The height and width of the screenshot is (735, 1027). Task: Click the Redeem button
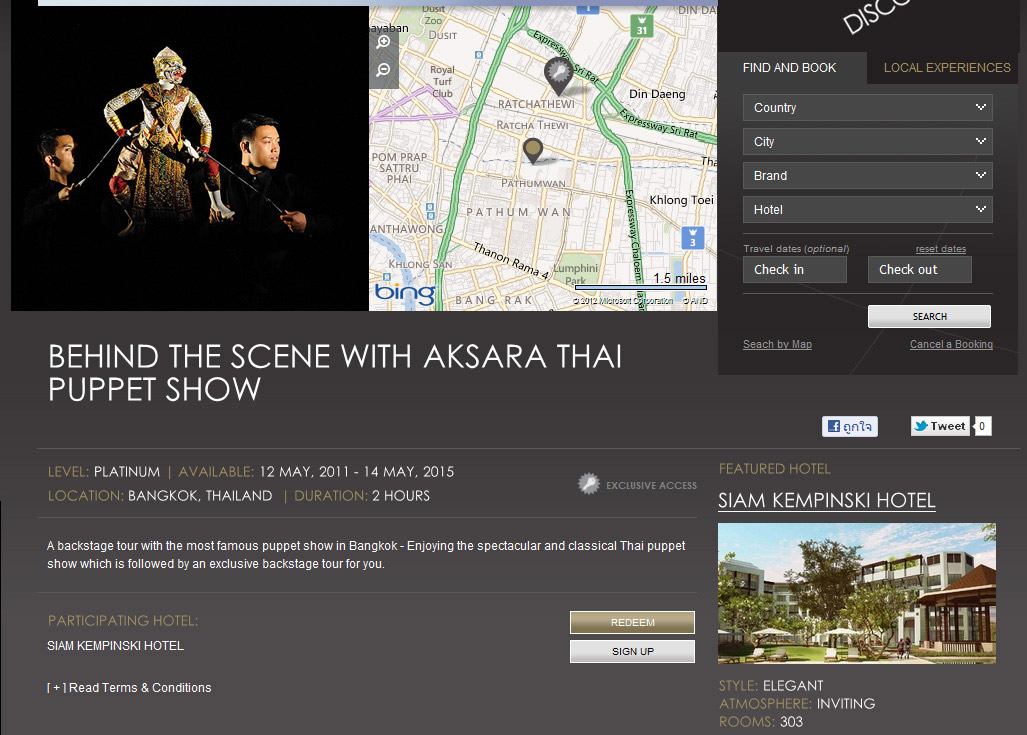(x=632, y=622)
